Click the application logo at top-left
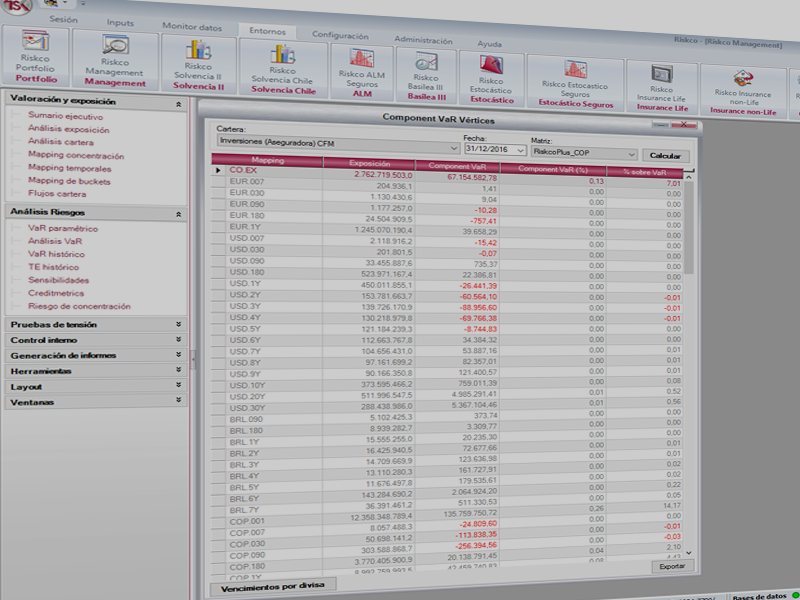Screen dimensions: 800x600 (15, 5)
